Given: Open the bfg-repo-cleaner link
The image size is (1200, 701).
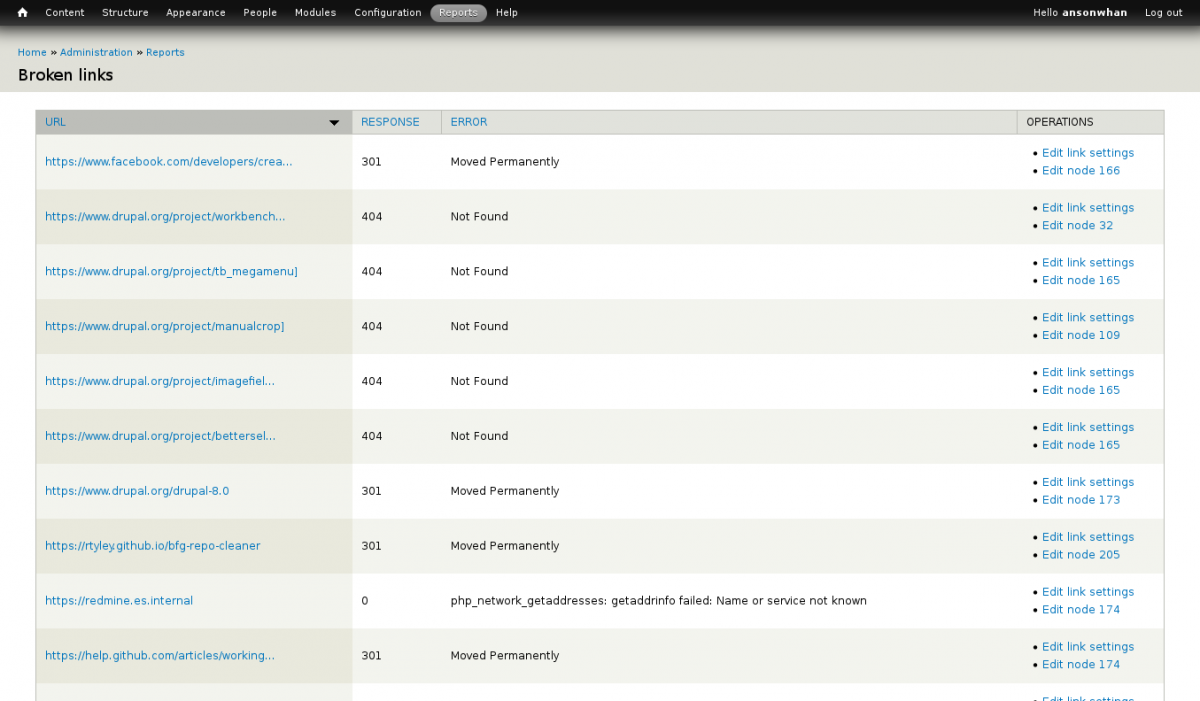Looking at the screenshot, I should click(x=152, y=547).
